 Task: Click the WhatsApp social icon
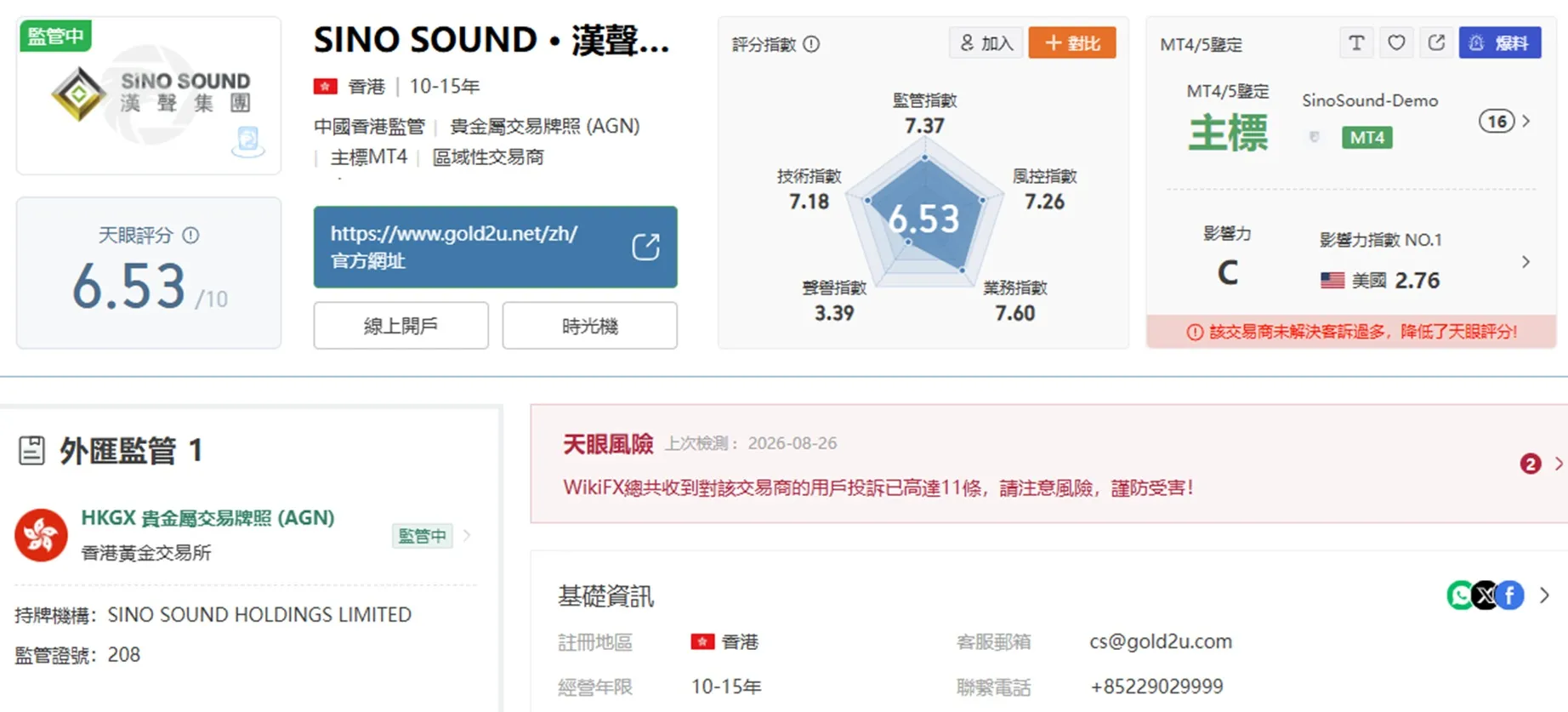[1461, 595]
